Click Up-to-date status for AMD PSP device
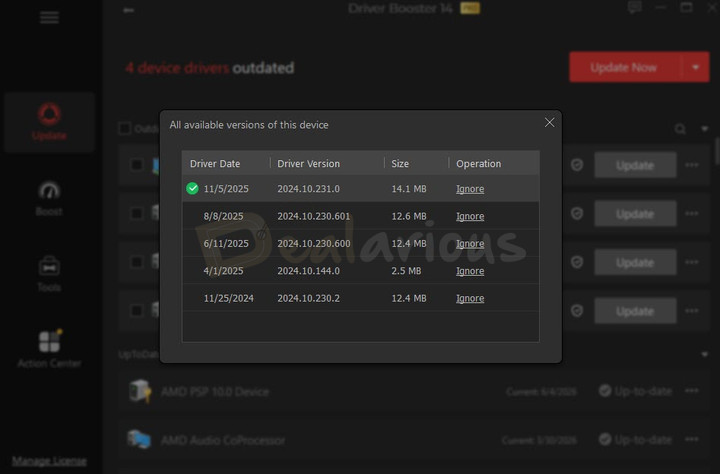 636,391
